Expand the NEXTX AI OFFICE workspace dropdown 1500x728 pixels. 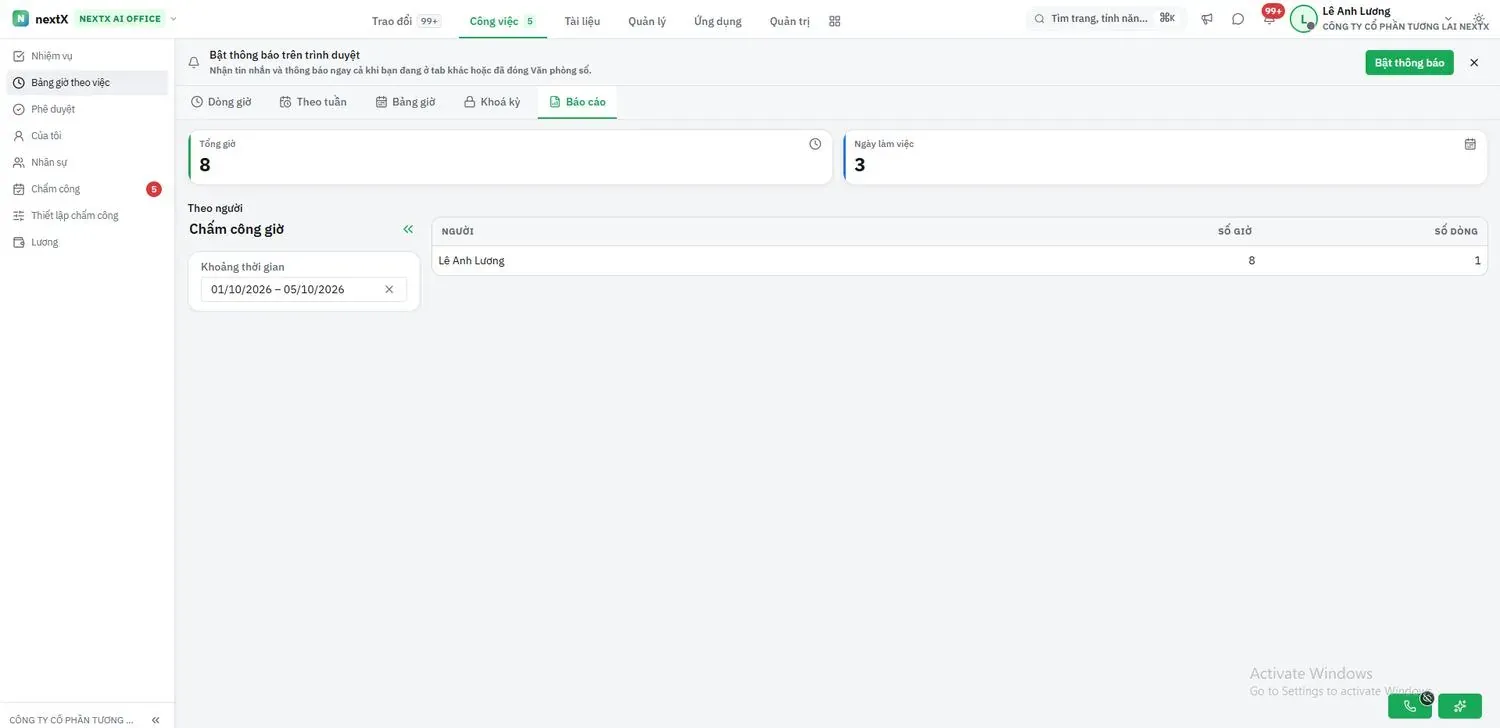(173, 19)
